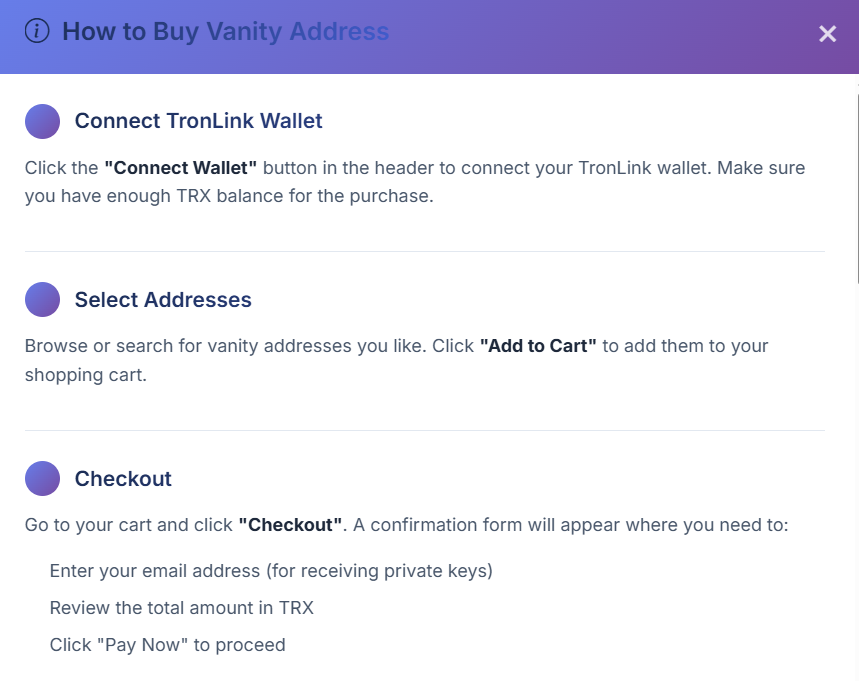
Task: Click the purple gradient dialog header bar
Action: tap(600, 36)
